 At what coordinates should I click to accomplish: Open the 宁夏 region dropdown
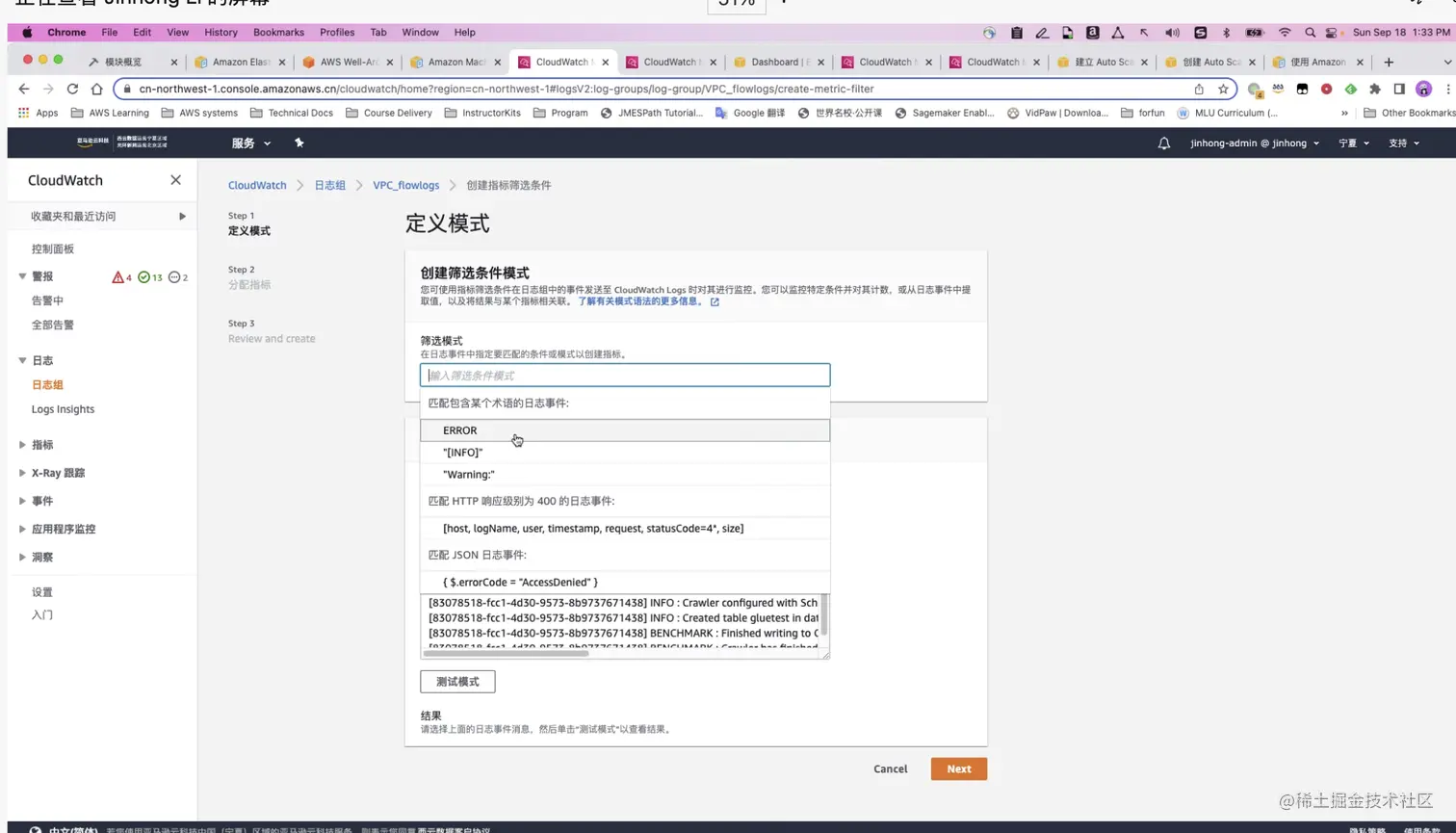click(x=1353, y=143)
